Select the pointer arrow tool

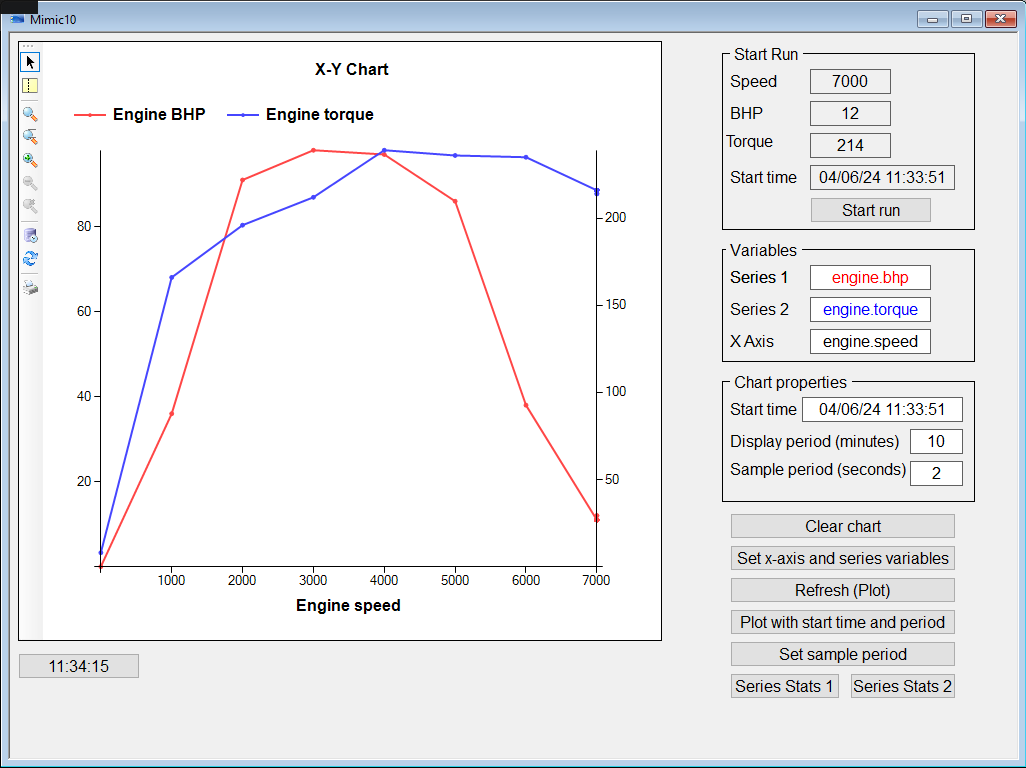(x=29, y=61)
